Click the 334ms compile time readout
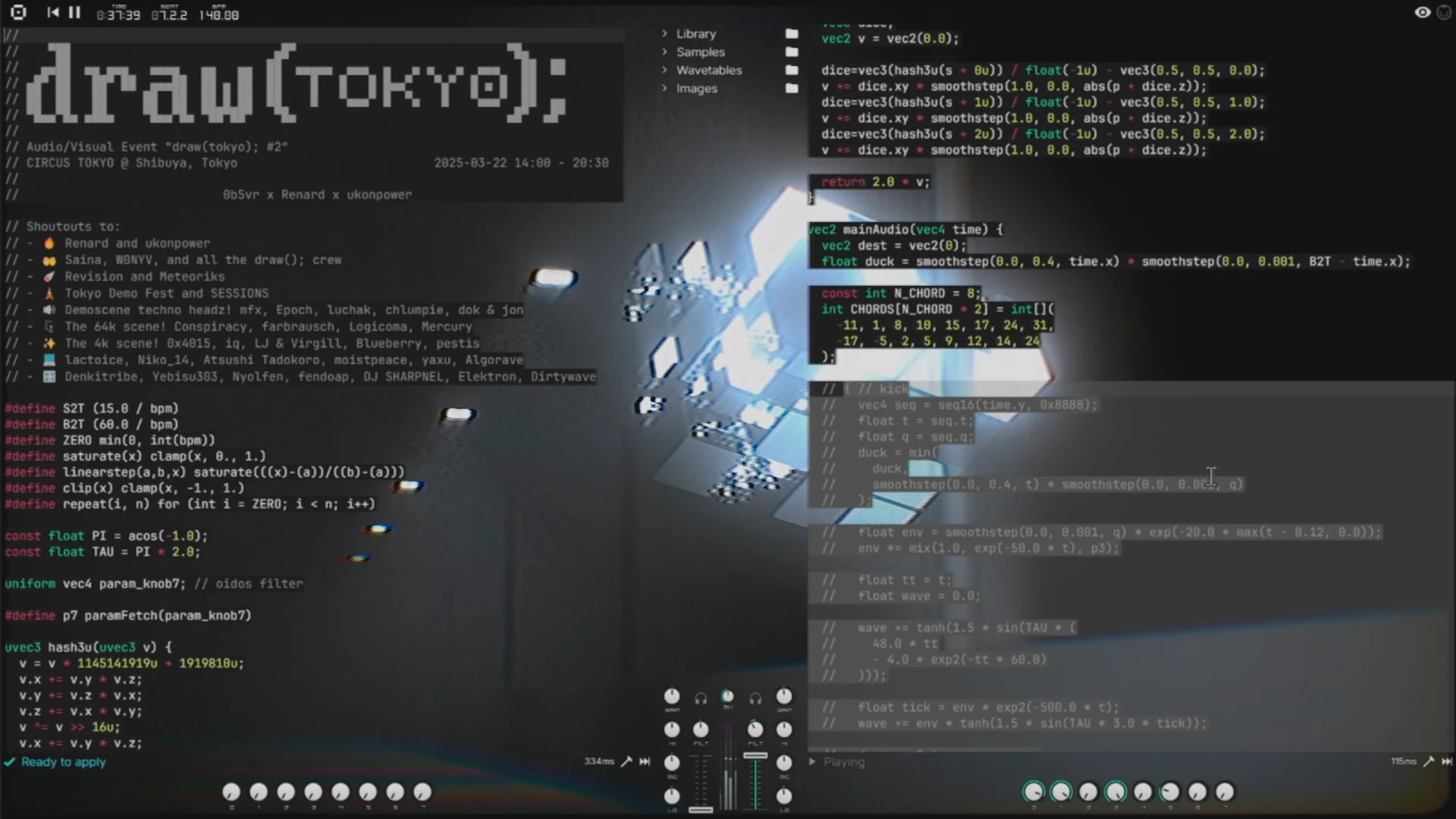The width and height of the screenshot is (1456, 819). [x=599, y=761]
